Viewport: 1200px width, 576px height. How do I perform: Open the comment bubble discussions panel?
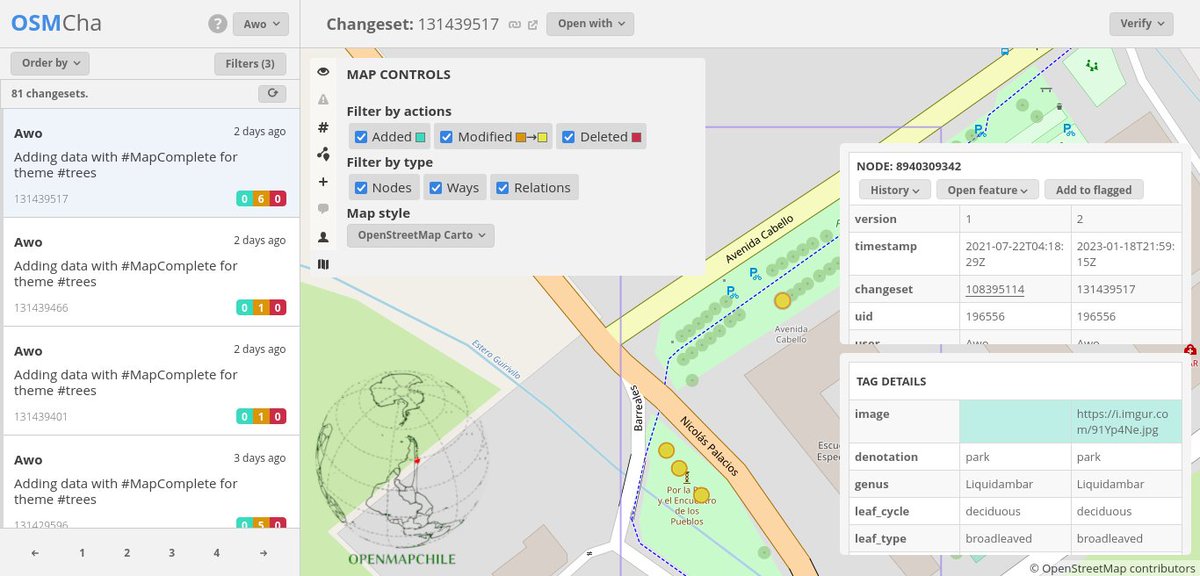point(323,209)
